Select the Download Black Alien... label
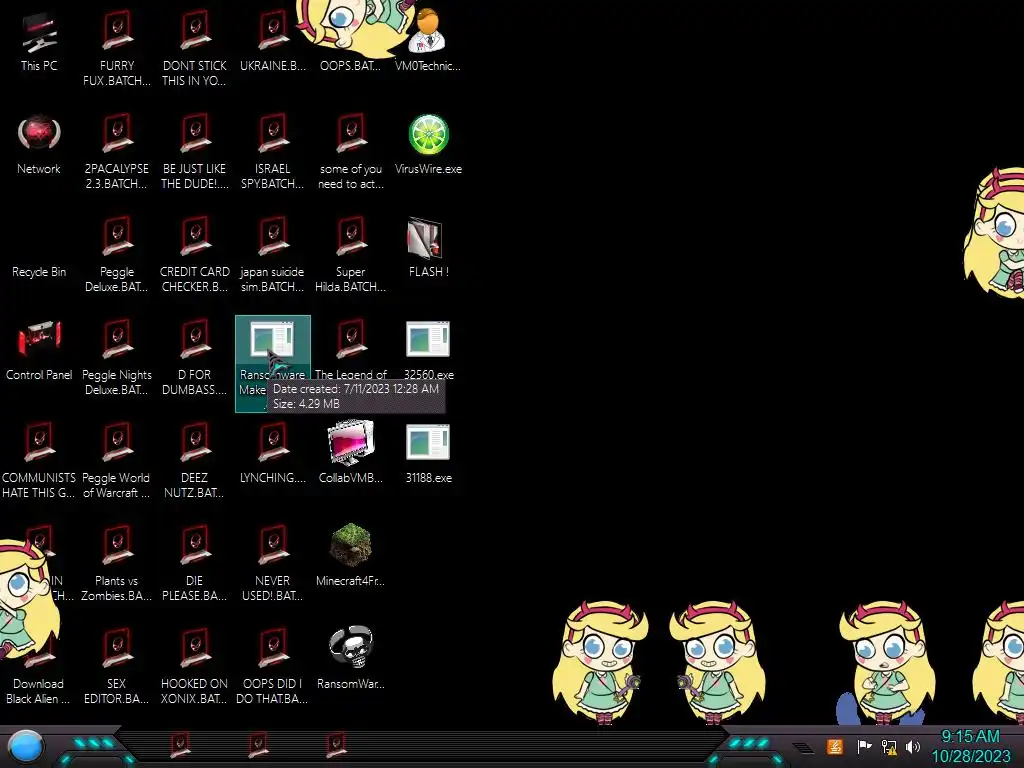The image size is (1024, 768). [38, 692]
